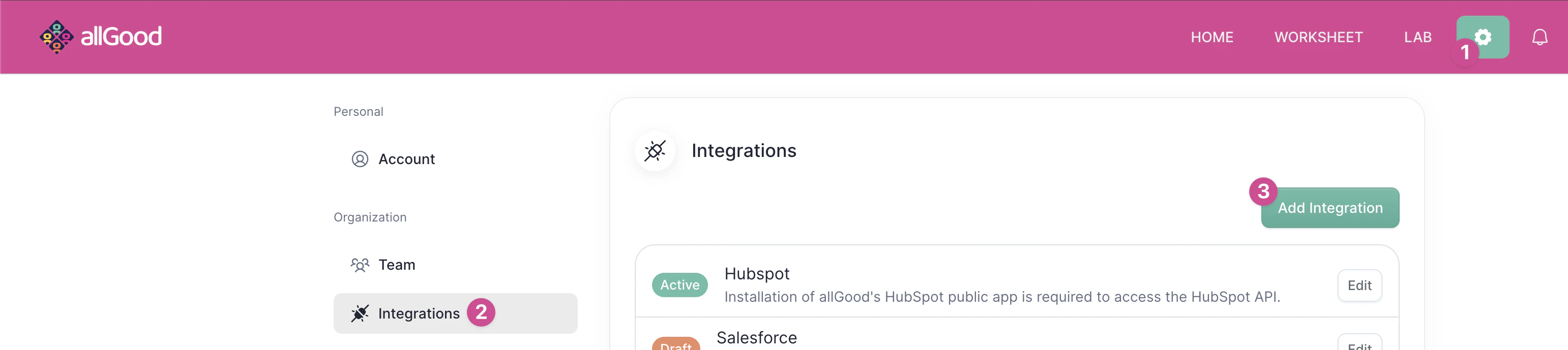Click the Active status badge for Hubspot
This screenshot has height=350, width=1568.
[x=679, y=285]
